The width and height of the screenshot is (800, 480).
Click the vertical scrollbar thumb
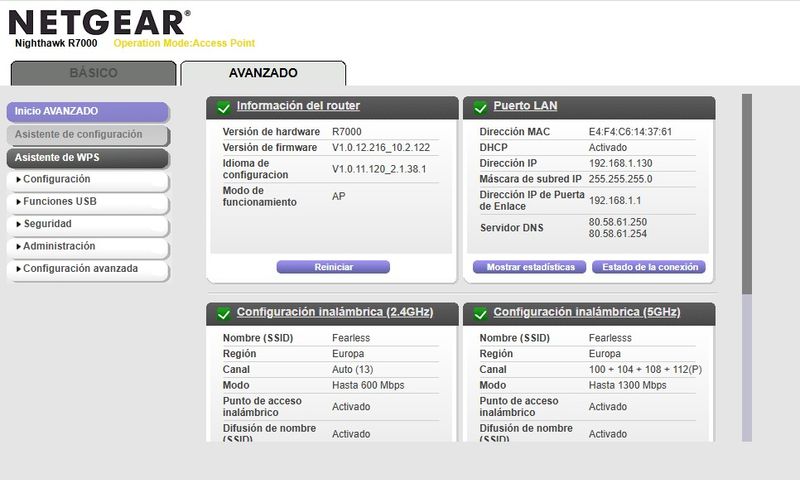tap(747, 194)
